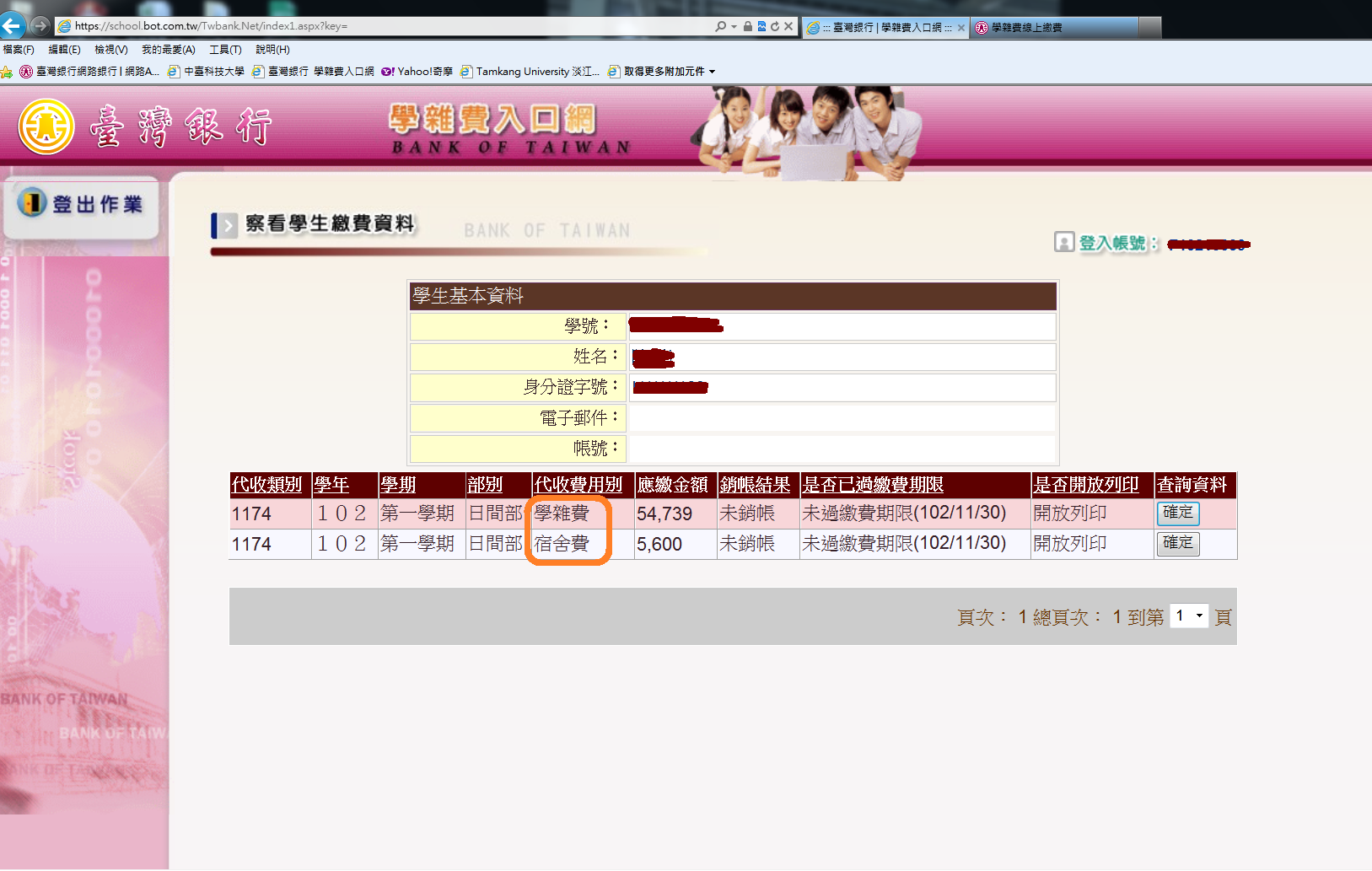The image size is (1372, 871).
Task: Open the 檔案(F) menu
Action: (19, 50)
